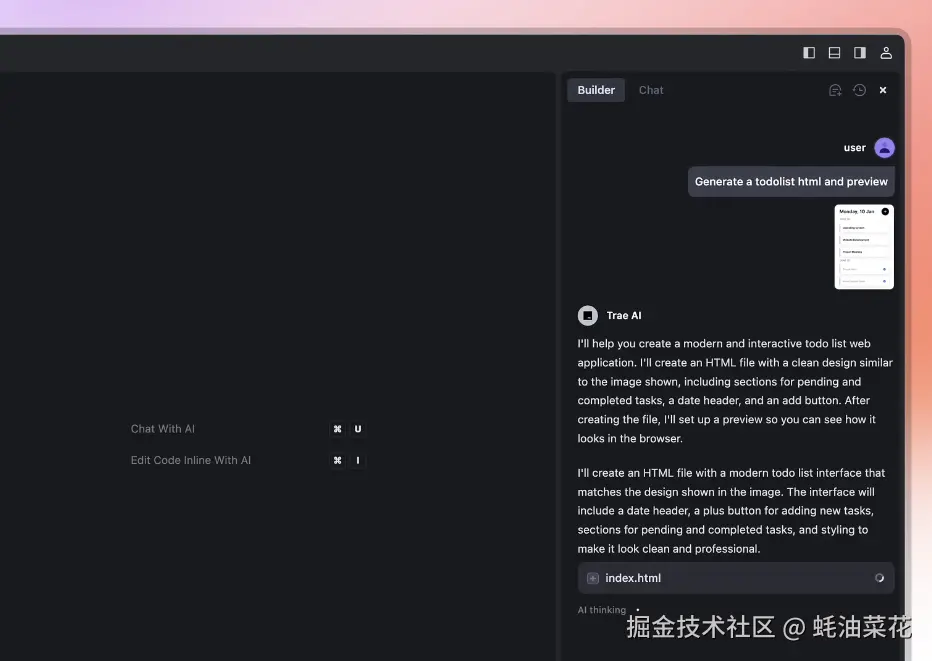Expand the AI thinking details
The width and height of the screenshot is (932, 661).
[602, 610]
